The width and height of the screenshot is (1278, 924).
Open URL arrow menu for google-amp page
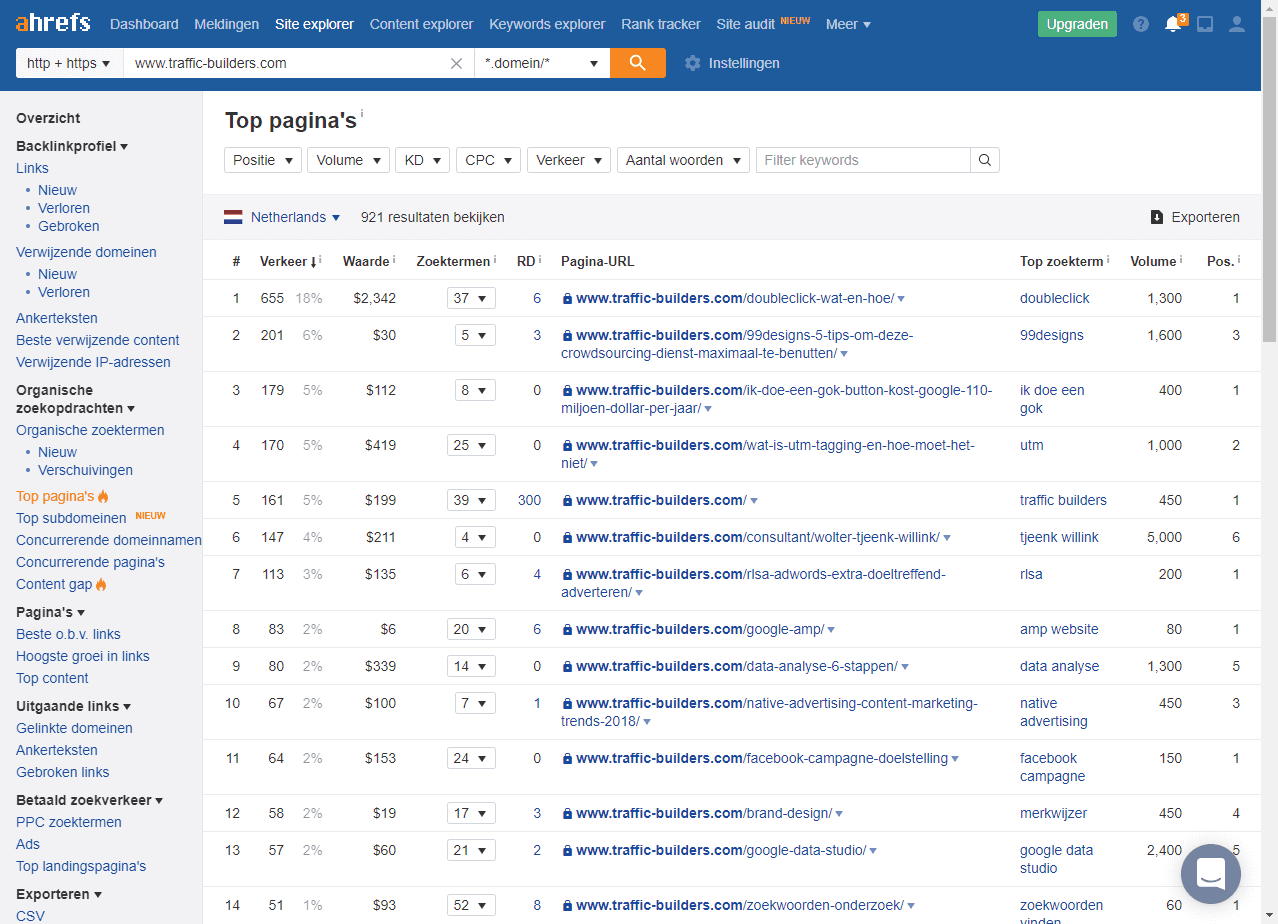click(x=831, y=630)
